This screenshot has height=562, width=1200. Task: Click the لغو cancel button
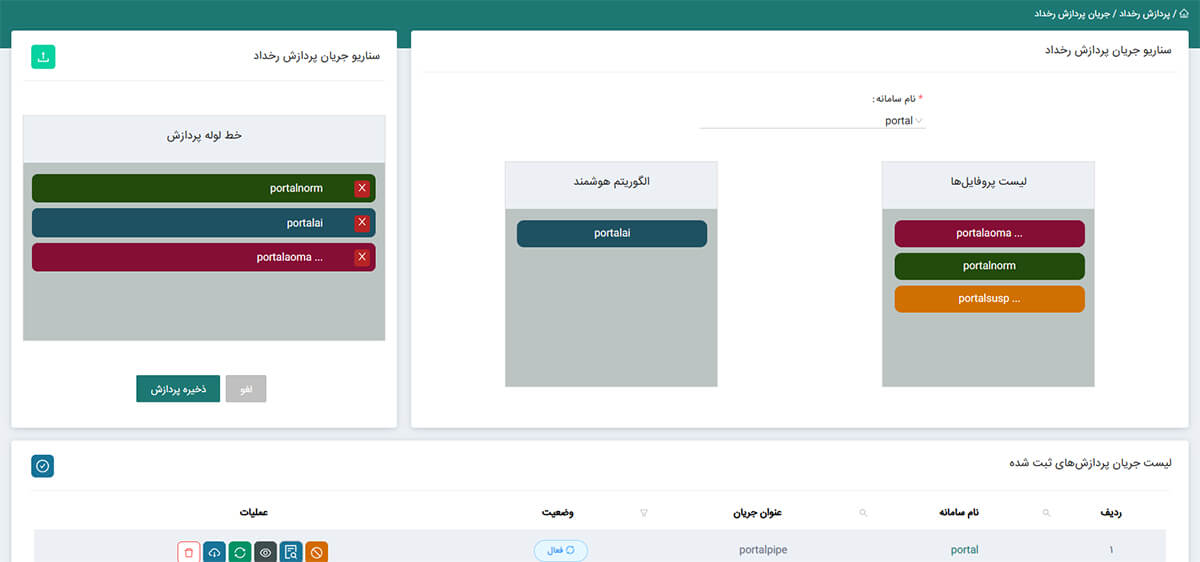click(x=246, y=389)
